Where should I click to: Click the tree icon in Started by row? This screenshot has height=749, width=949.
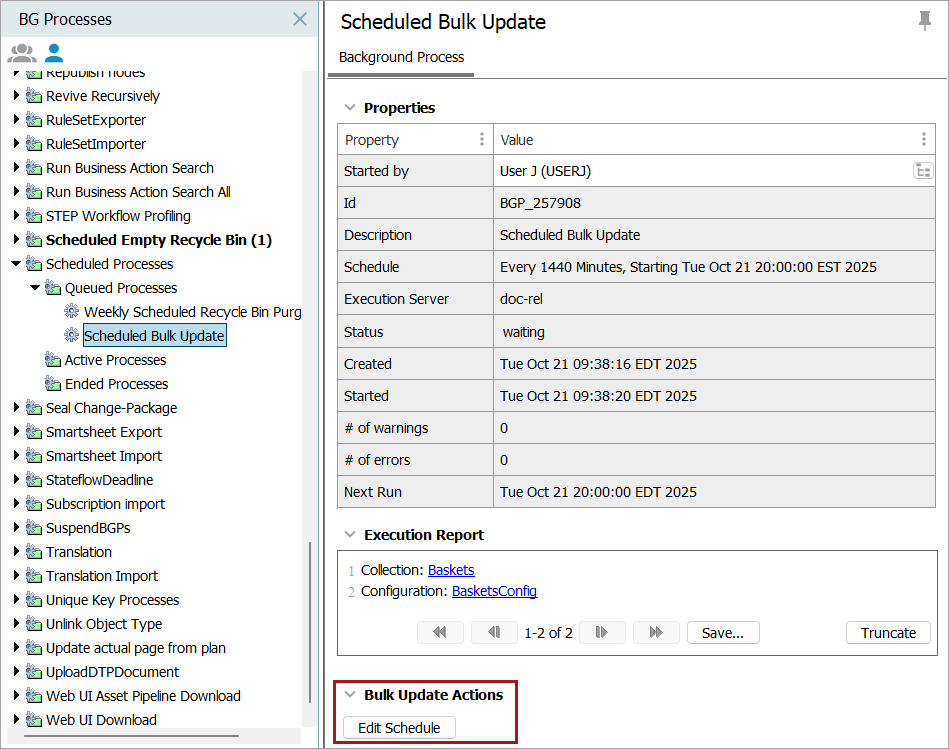coord(922,171)
